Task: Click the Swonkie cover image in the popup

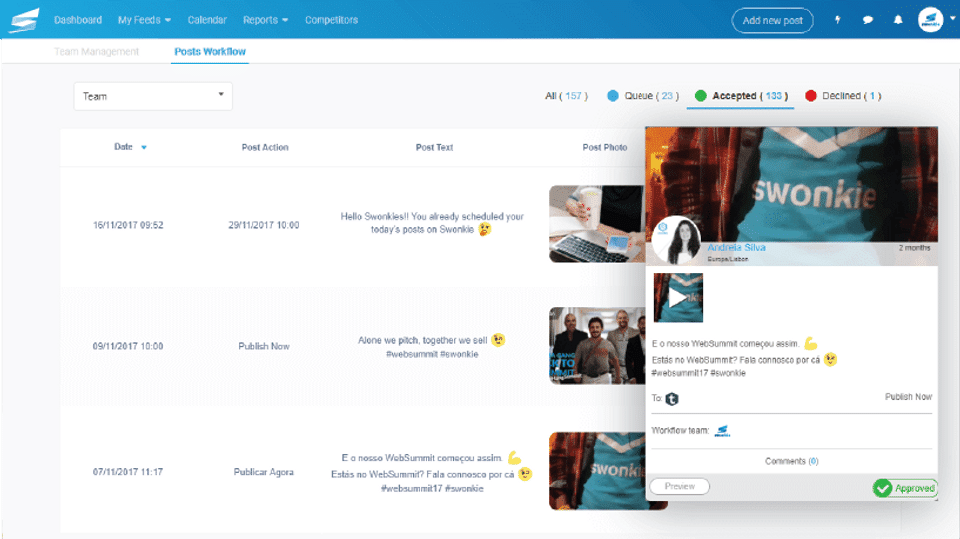Action: (791, 184)
